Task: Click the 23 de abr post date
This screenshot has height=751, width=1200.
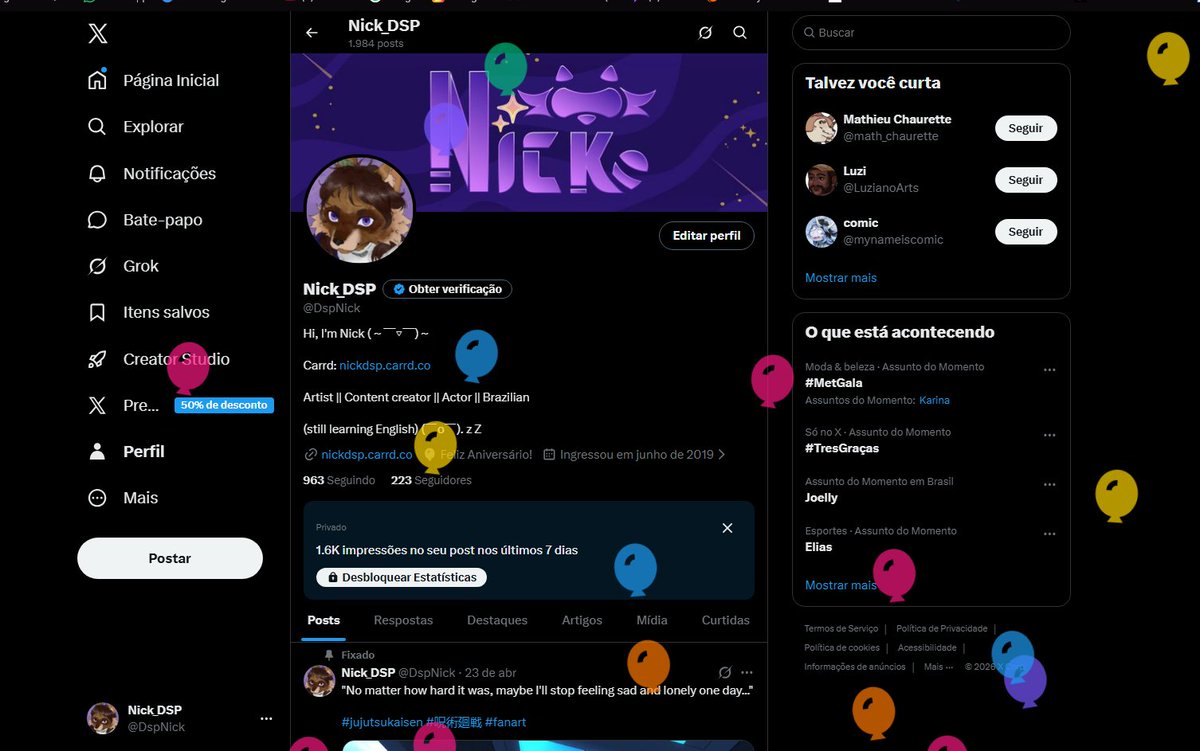Action: (490, 673)
